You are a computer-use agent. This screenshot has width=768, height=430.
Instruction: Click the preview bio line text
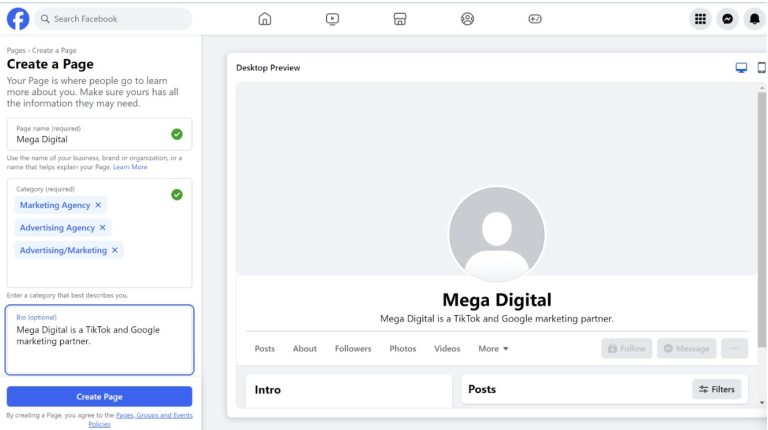[x=497, y=319]
